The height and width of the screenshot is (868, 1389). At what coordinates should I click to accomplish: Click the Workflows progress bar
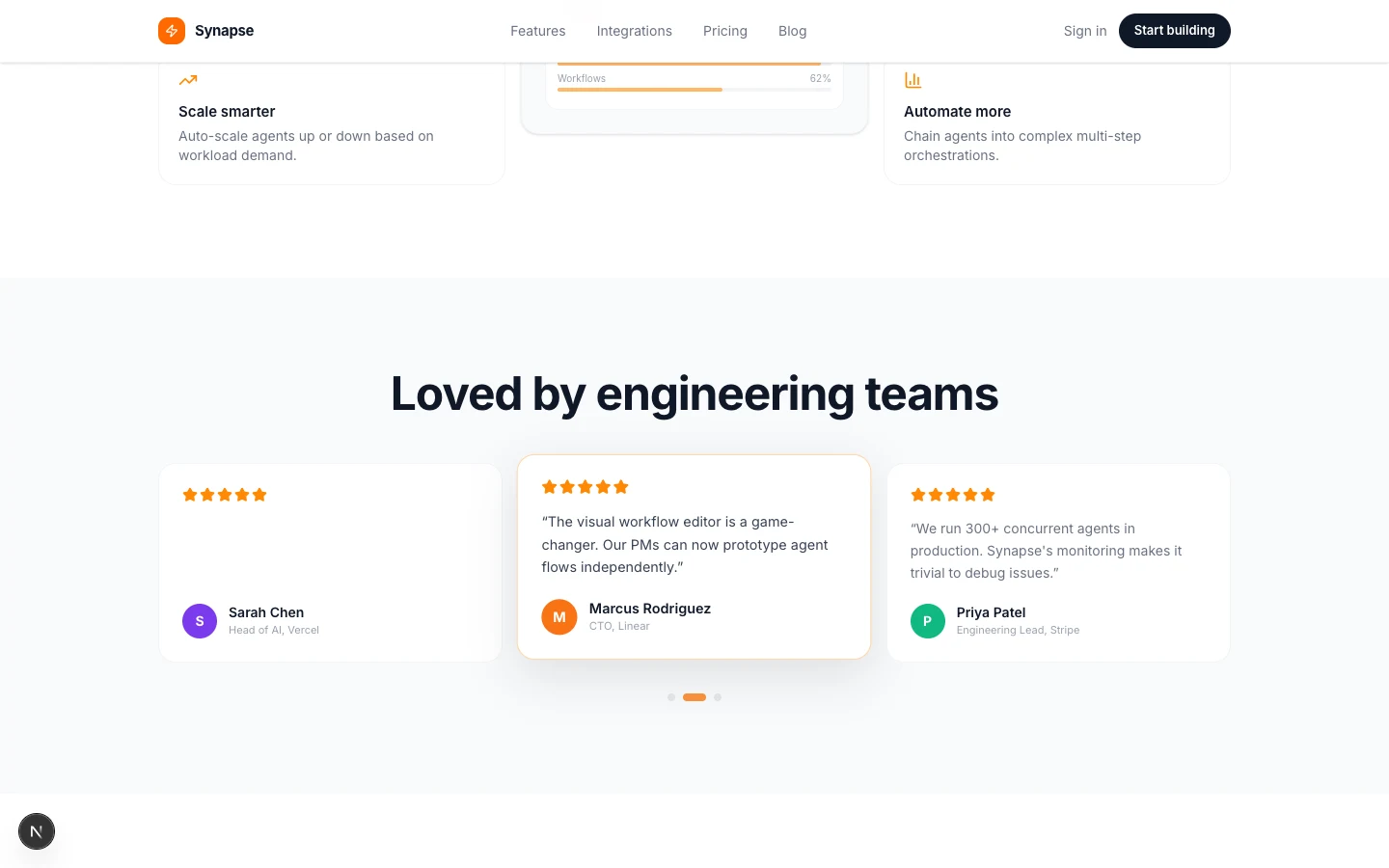694,90
